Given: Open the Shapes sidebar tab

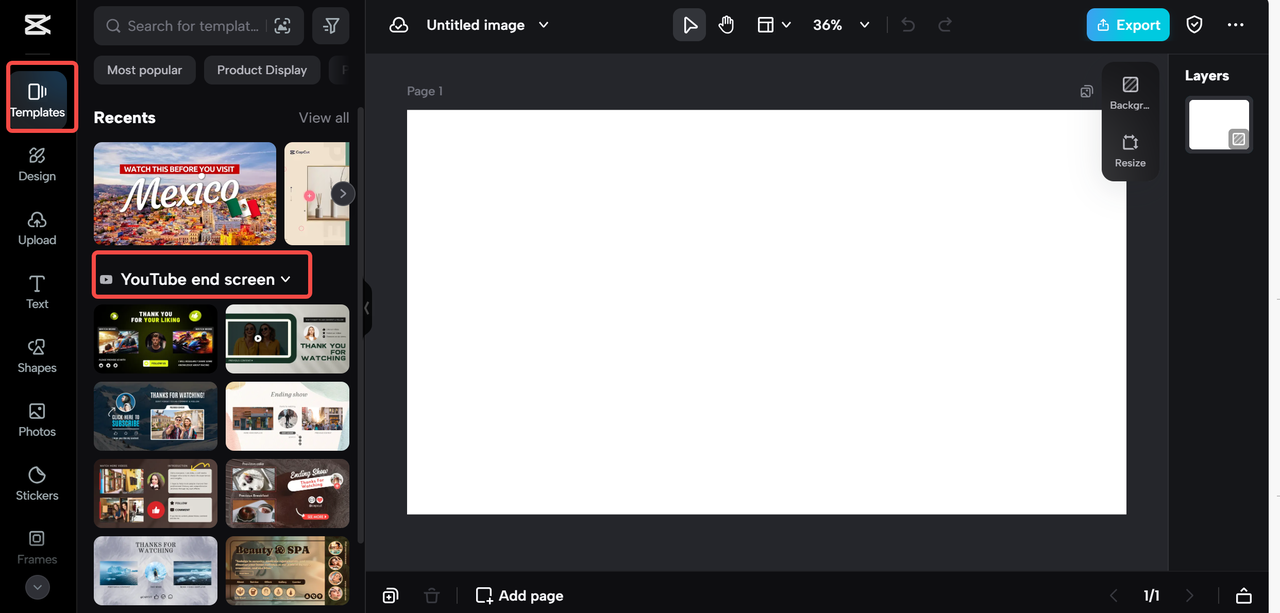Looking at the screenshot, I should pyautogui.click(x=37, y=356).
